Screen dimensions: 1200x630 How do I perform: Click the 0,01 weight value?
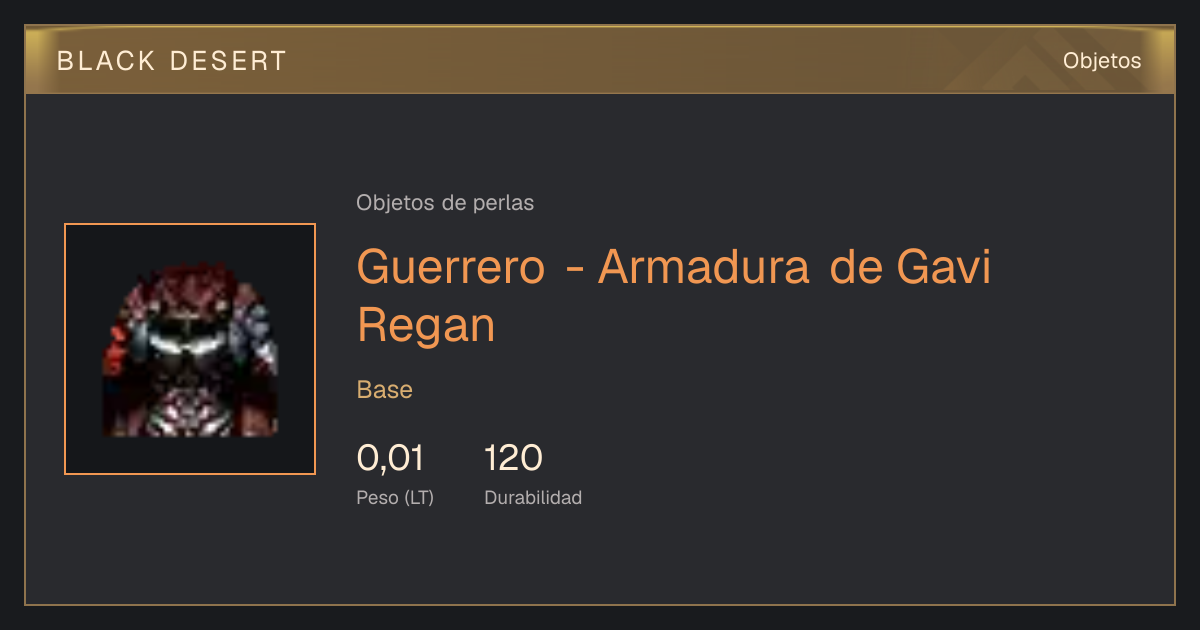point(390,458)
